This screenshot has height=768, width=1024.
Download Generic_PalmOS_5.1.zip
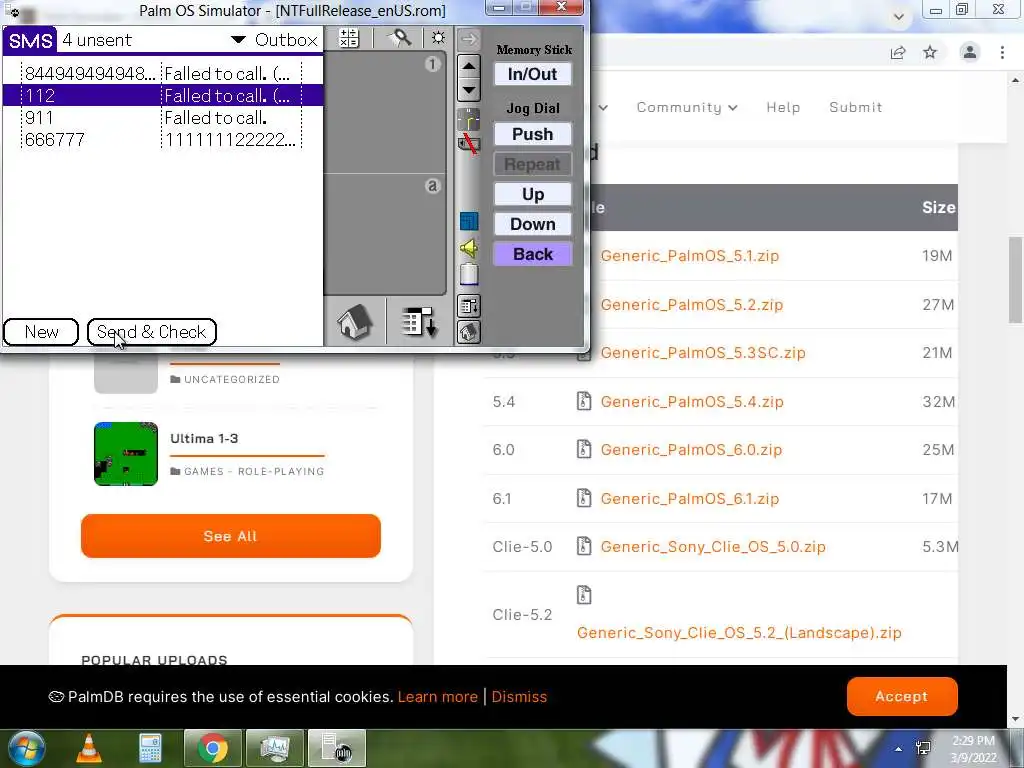(x=690, y=255)
